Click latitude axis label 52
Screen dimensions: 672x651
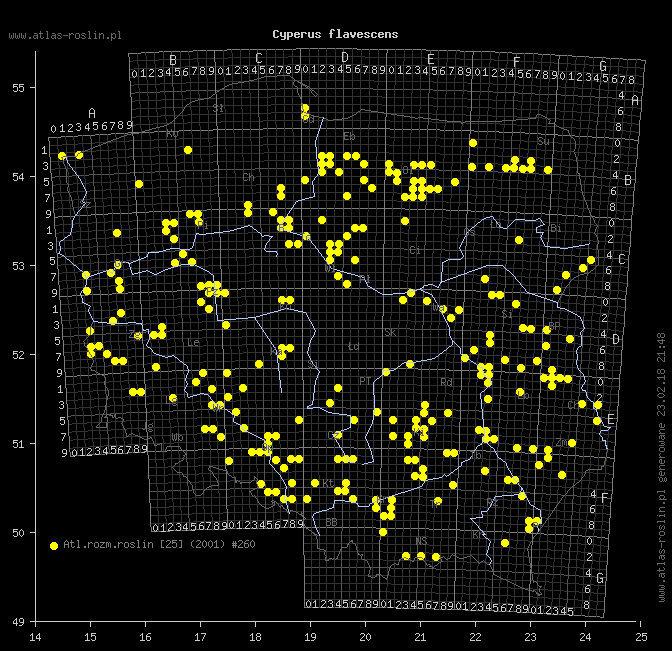click(x=18, y=355)
